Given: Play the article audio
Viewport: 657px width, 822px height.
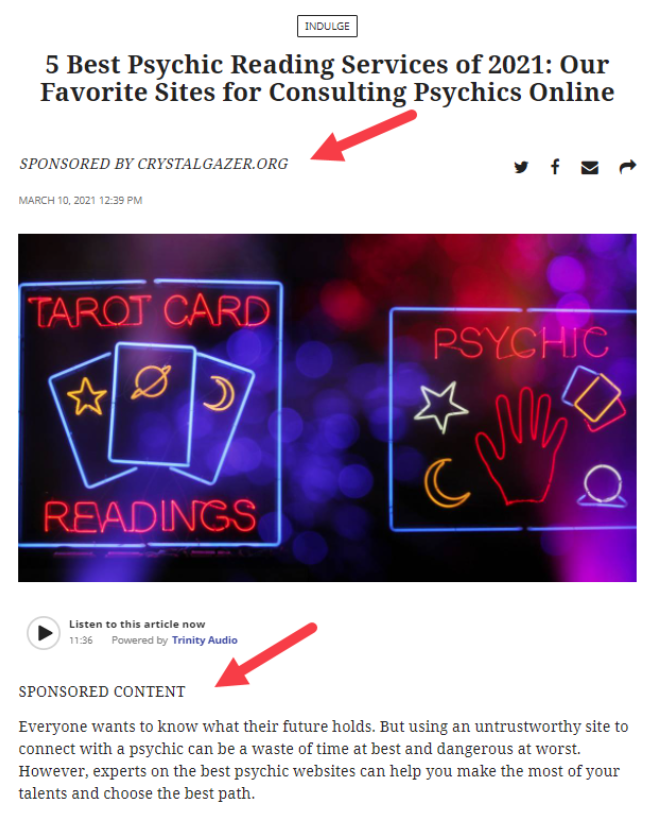Looking at the screenshot, I should coord(44,633).
